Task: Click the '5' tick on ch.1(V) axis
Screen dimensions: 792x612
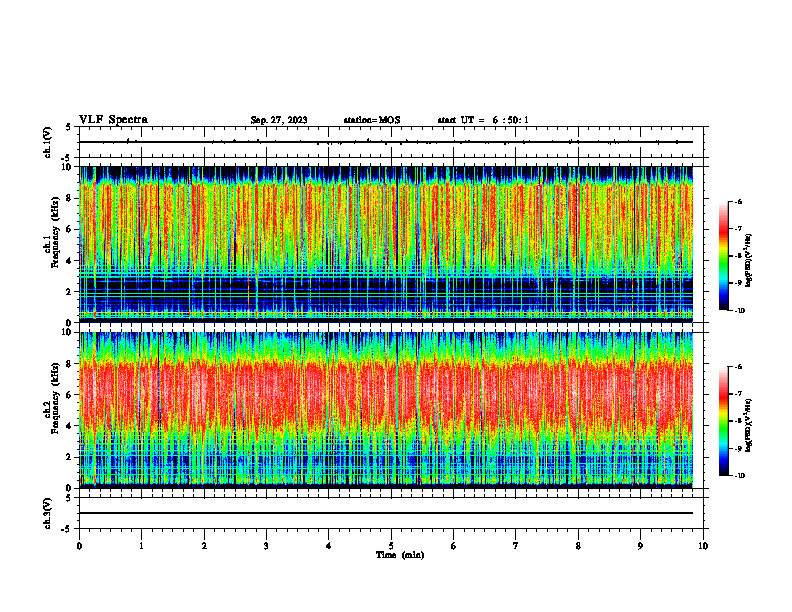Action: (x=68, y=127)
